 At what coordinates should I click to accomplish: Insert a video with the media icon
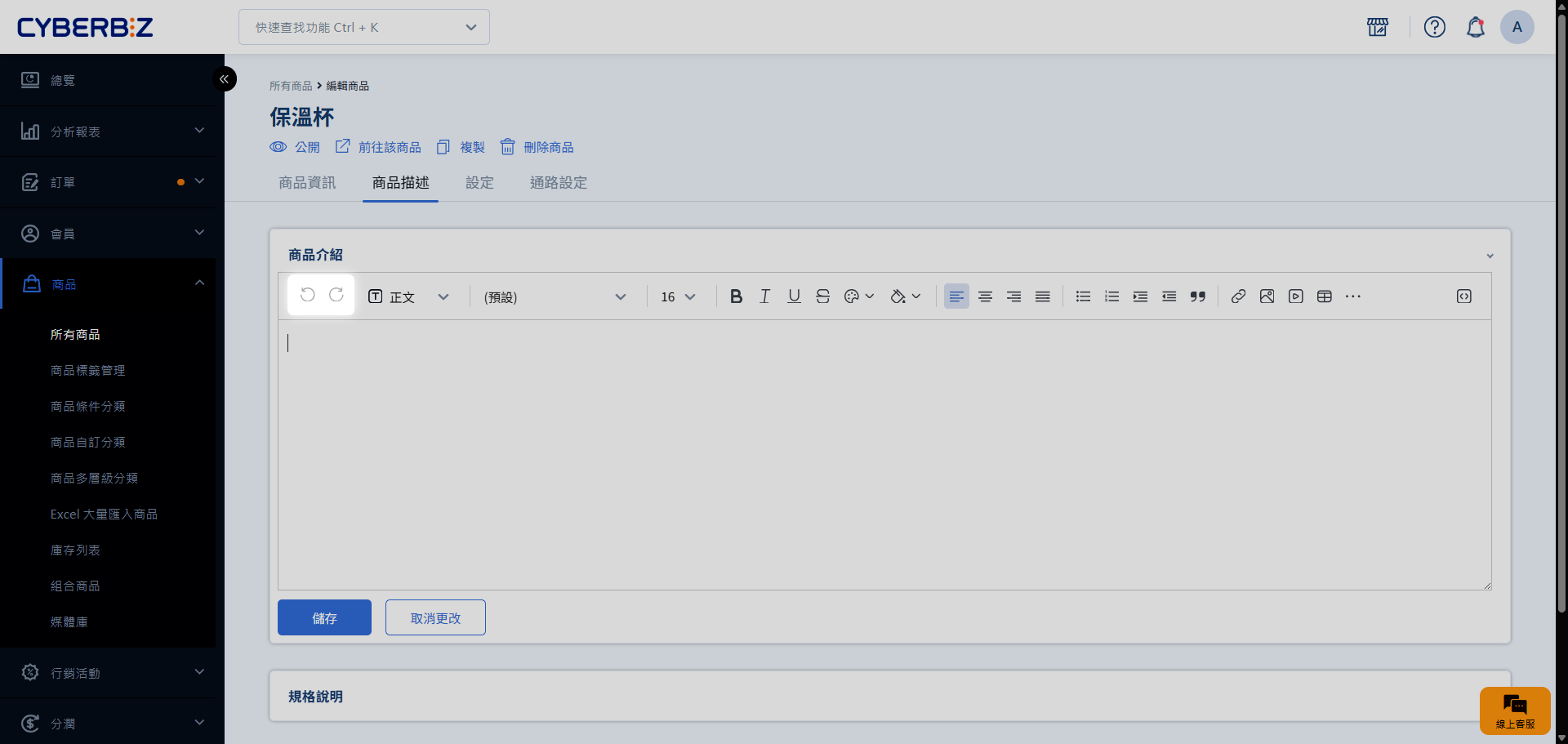(x=1295, y=296)
